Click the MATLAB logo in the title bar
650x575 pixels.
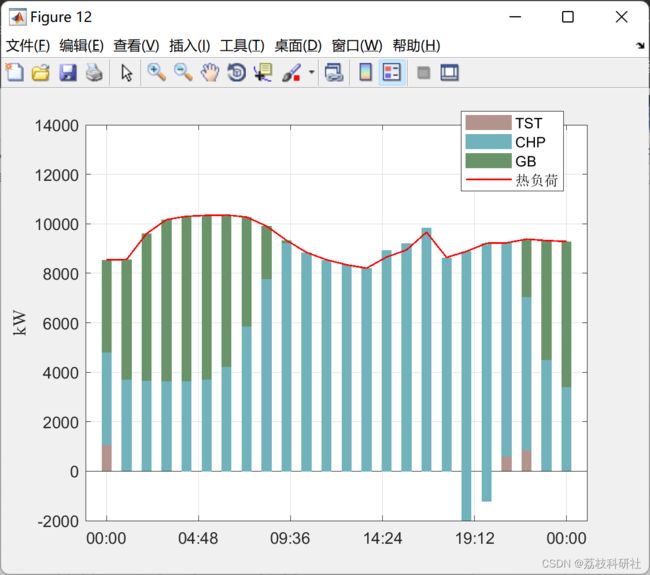coord(17,17)
